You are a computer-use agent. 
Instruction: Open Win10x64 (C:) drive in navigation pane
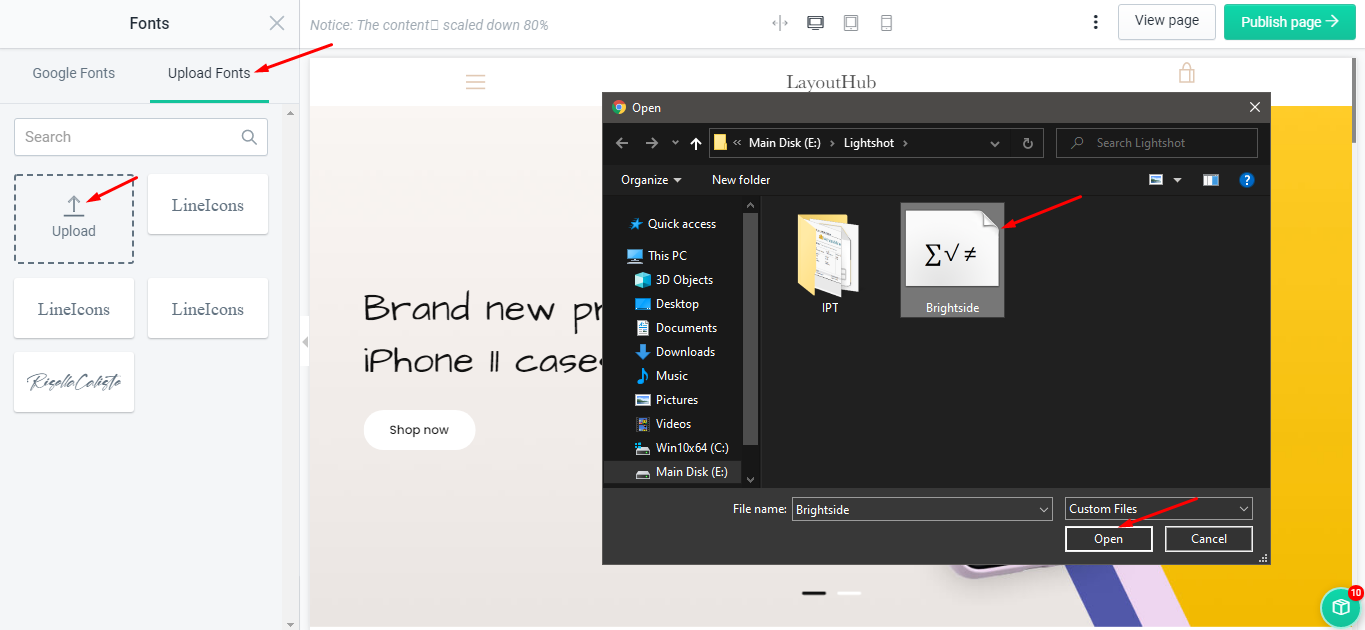point(682,448)
